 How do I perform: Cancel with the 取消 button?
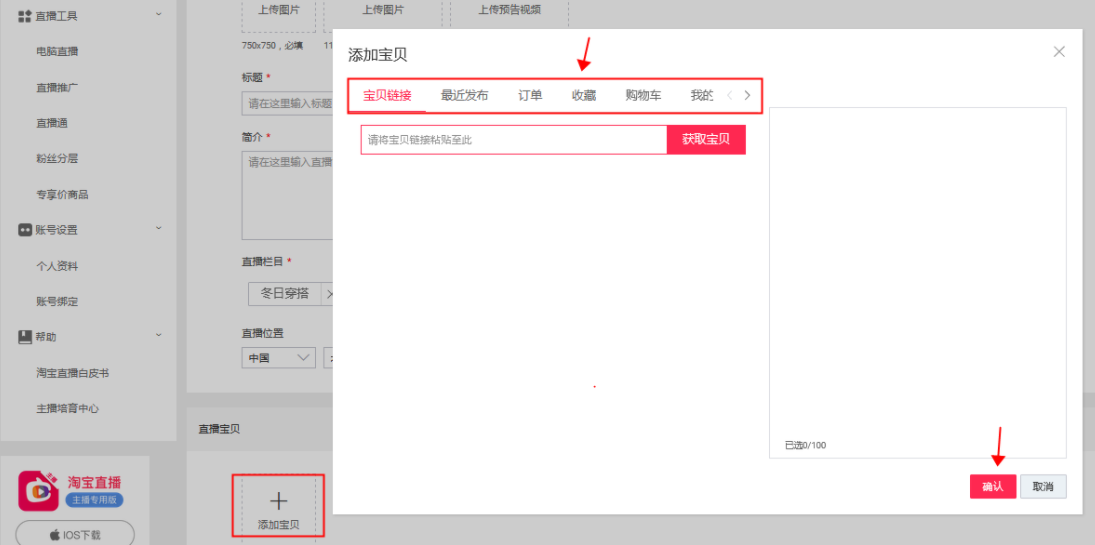(x=1043, y=486)
